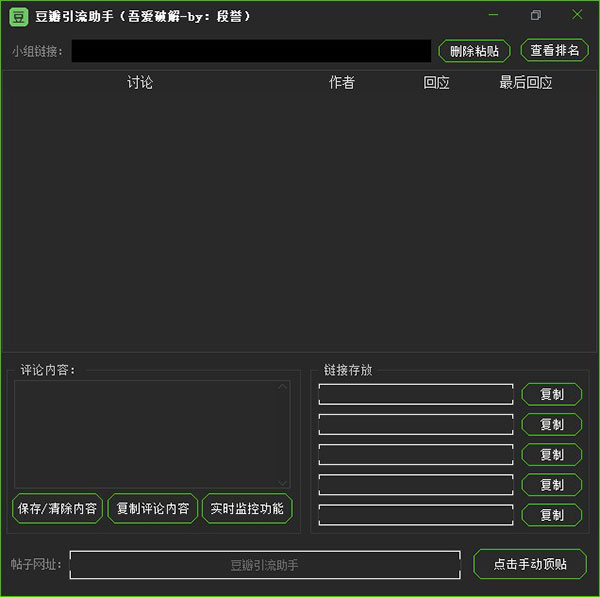
Task: Click the 小组链接 label
Action: coord(37,51)
